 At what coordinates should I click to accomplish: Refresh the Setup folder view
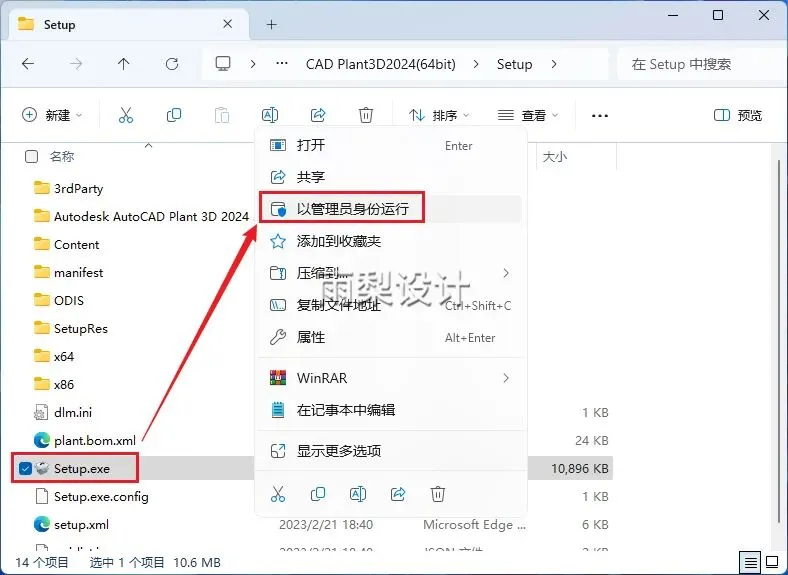click(172, 64)
